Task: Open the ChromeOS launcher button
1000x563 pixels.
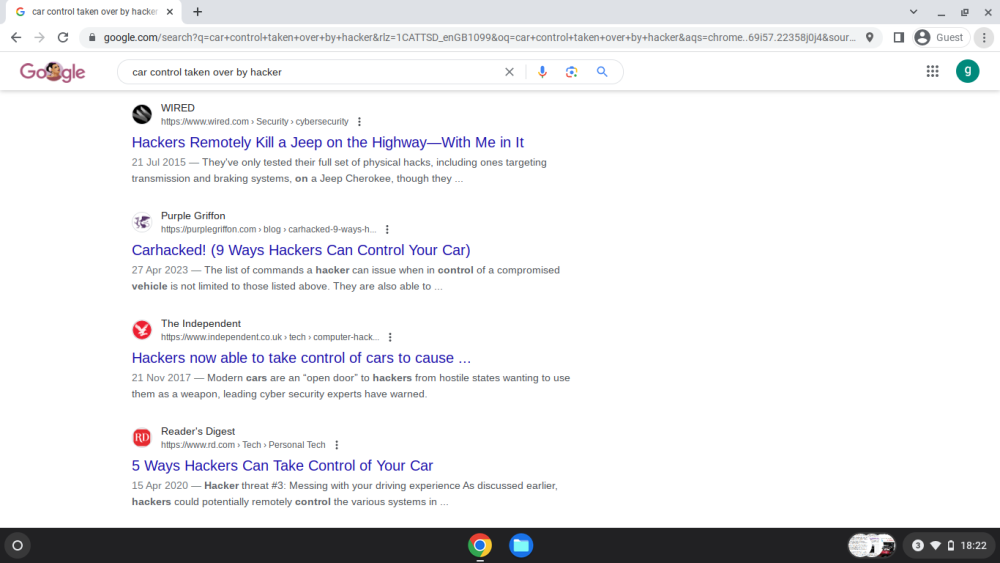Action: 18,545
